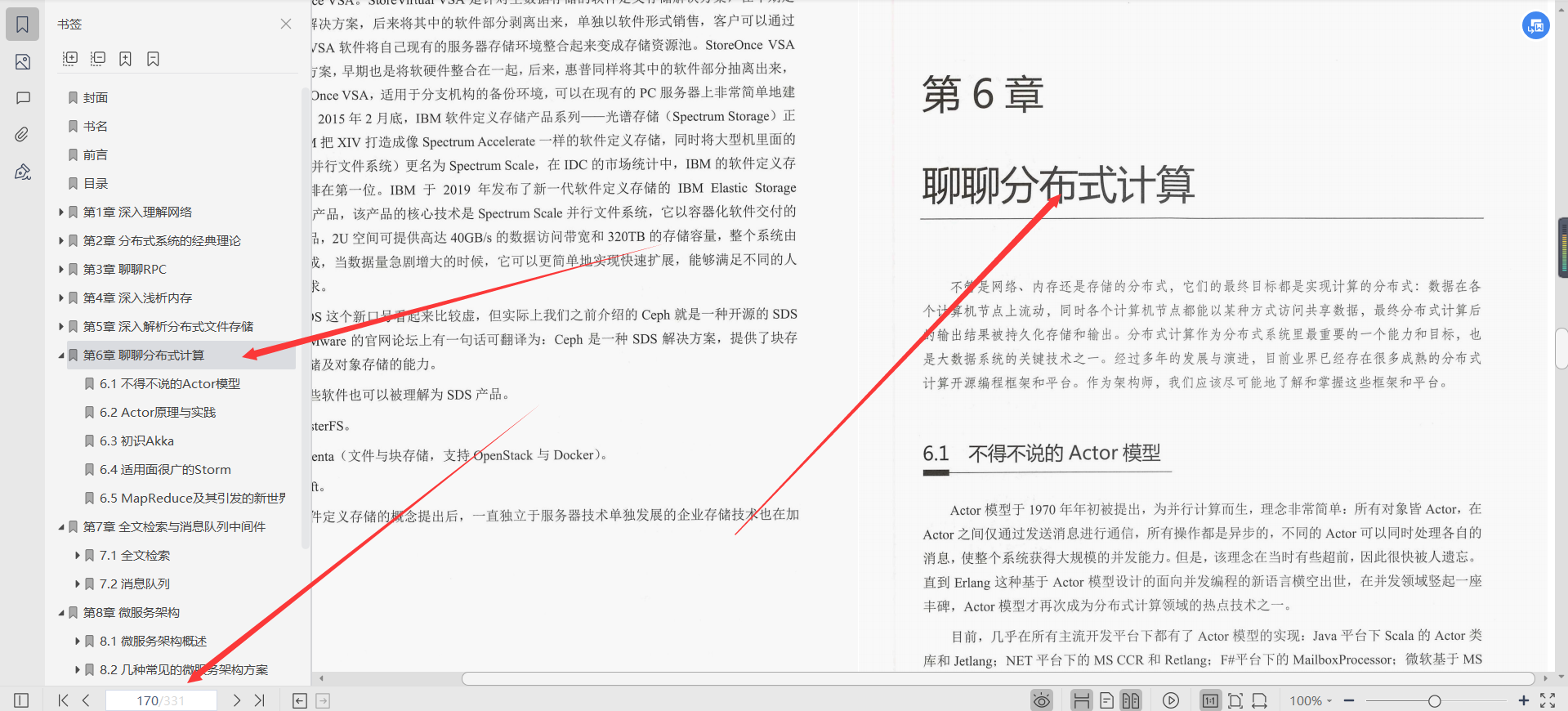Expand 8.2 几种常见的微服务架构方案
Viewport: 1568px width, 711px height.
coord(78,669)
